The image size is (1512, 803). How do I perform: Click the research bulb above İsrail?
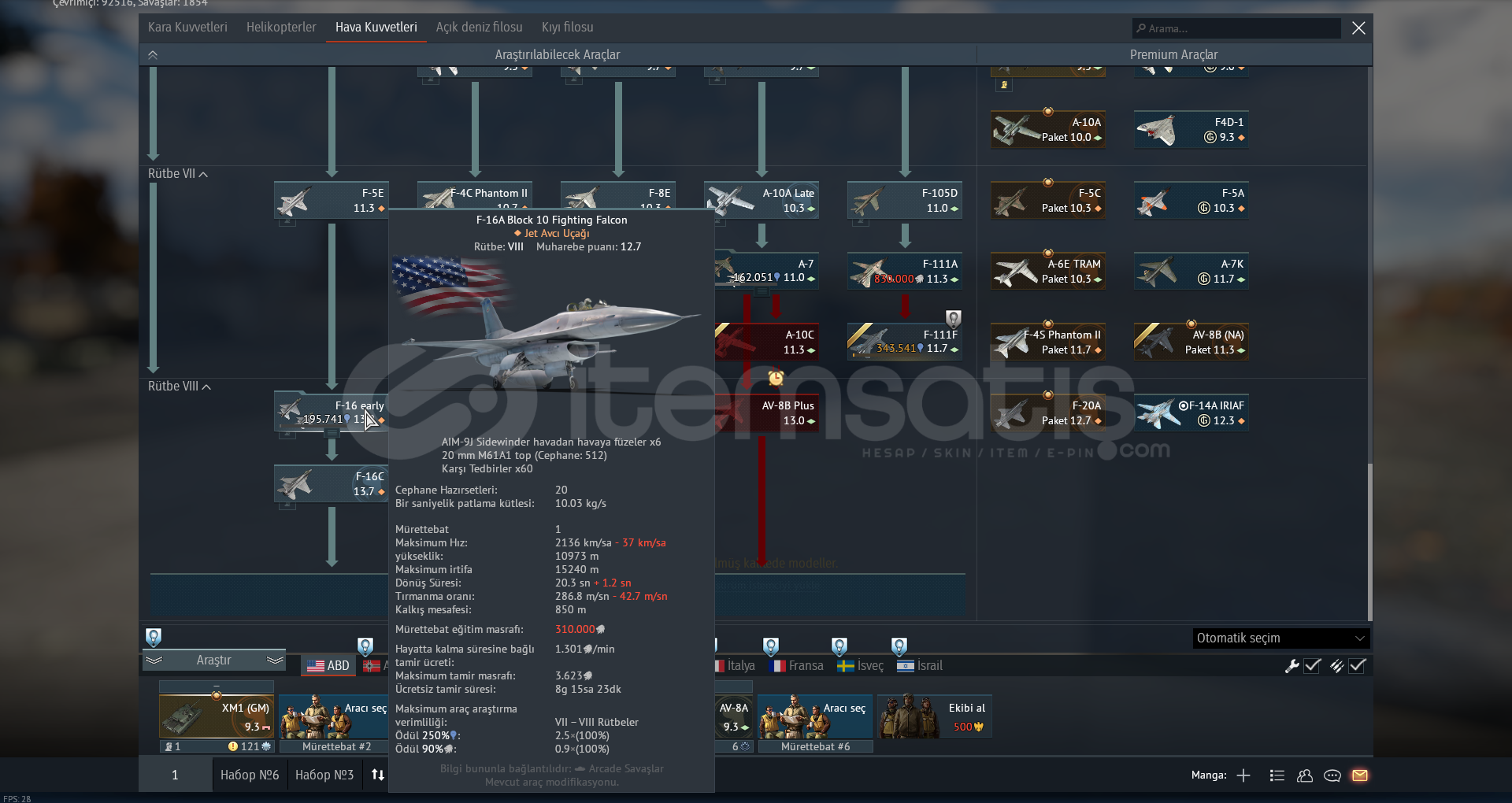[899, 646]
